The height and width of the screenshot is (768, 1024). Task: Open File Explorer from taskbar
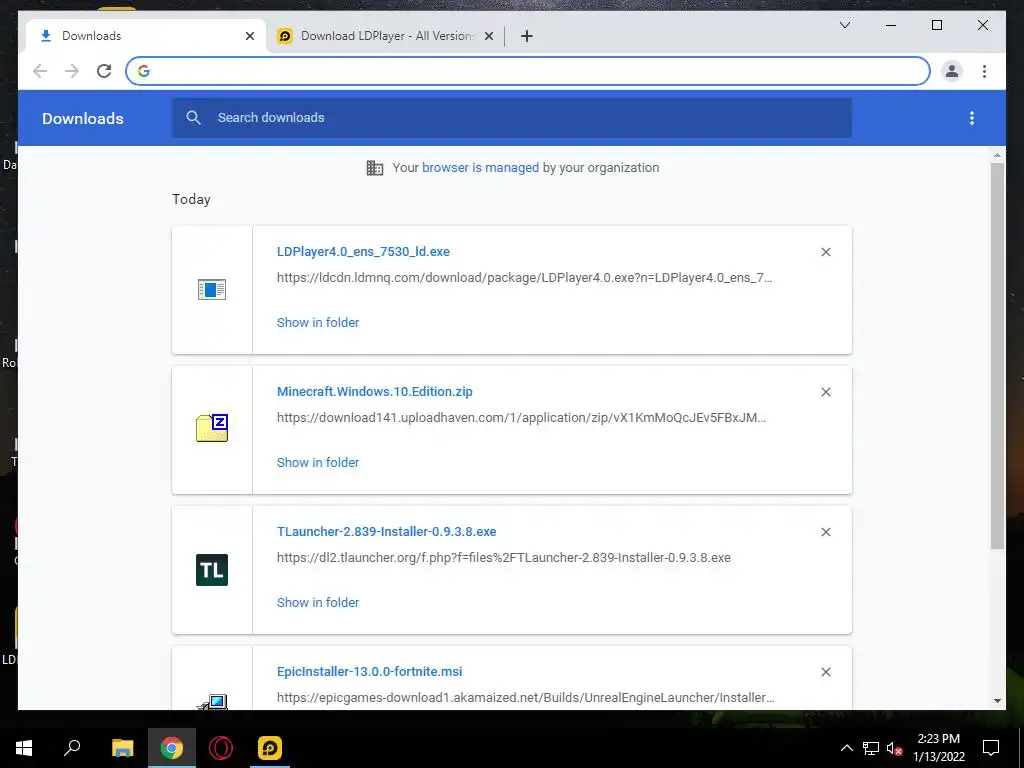122,748
